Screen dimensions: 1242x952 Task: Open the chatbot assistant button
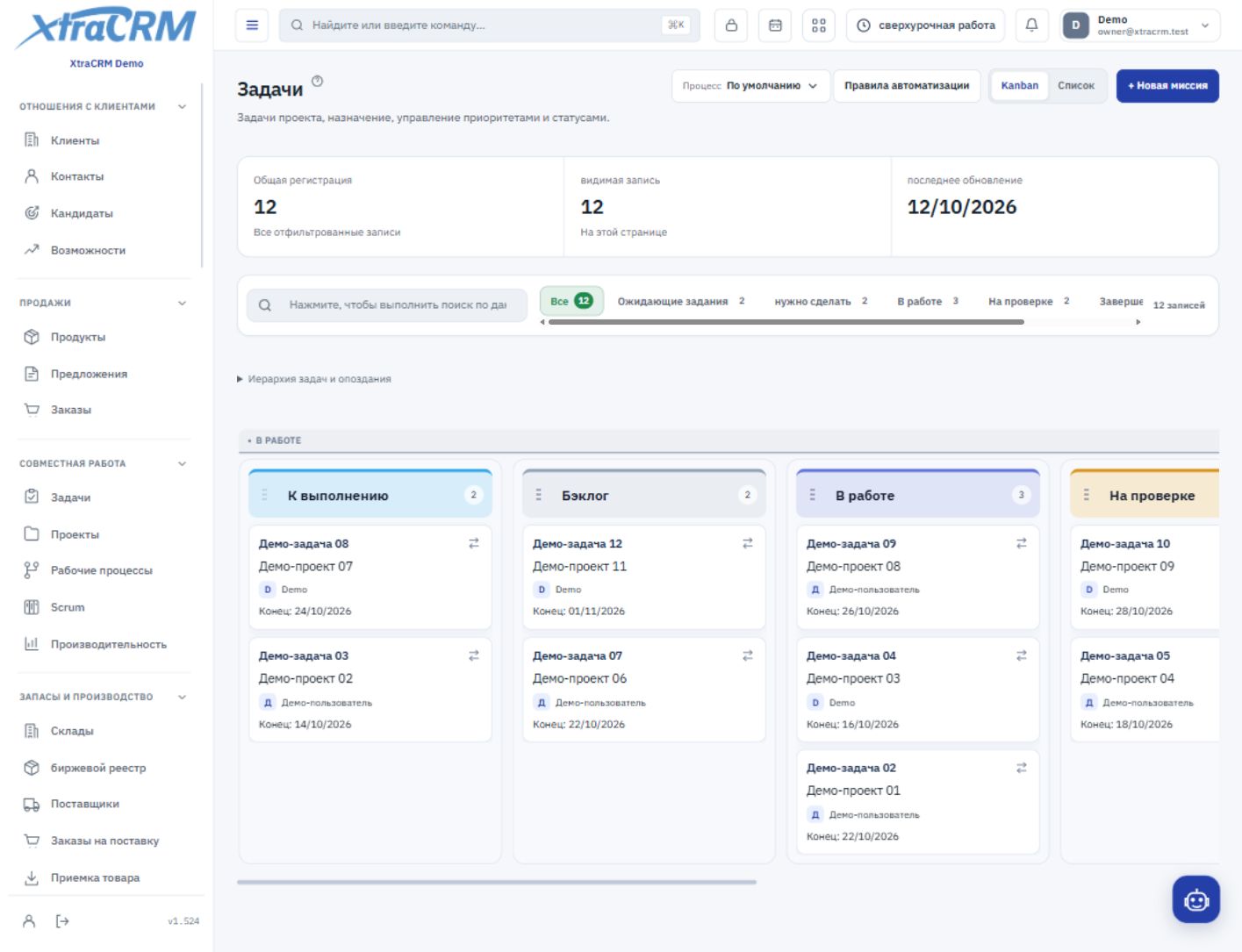point(1195,899)
